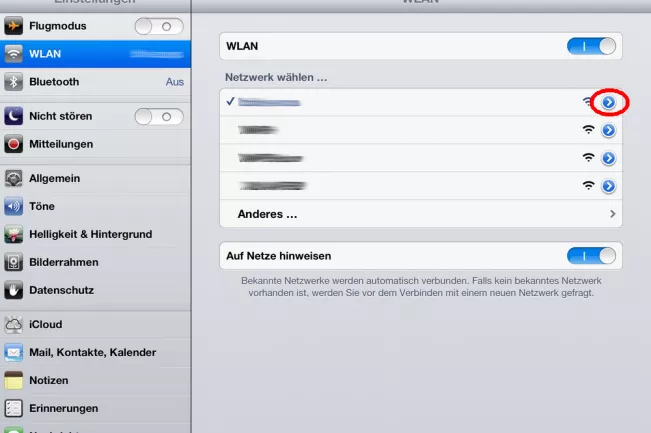Image resolution: width=651 pixels, height=433 pixels.
Task: Tap the Töne speaker icon
Action: click(x=13, y=206)
